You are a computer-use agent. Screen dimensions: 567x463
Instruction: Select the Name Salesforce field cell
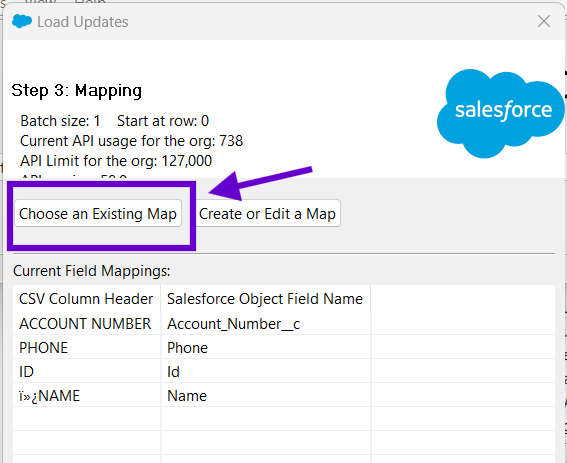point(266,395)
